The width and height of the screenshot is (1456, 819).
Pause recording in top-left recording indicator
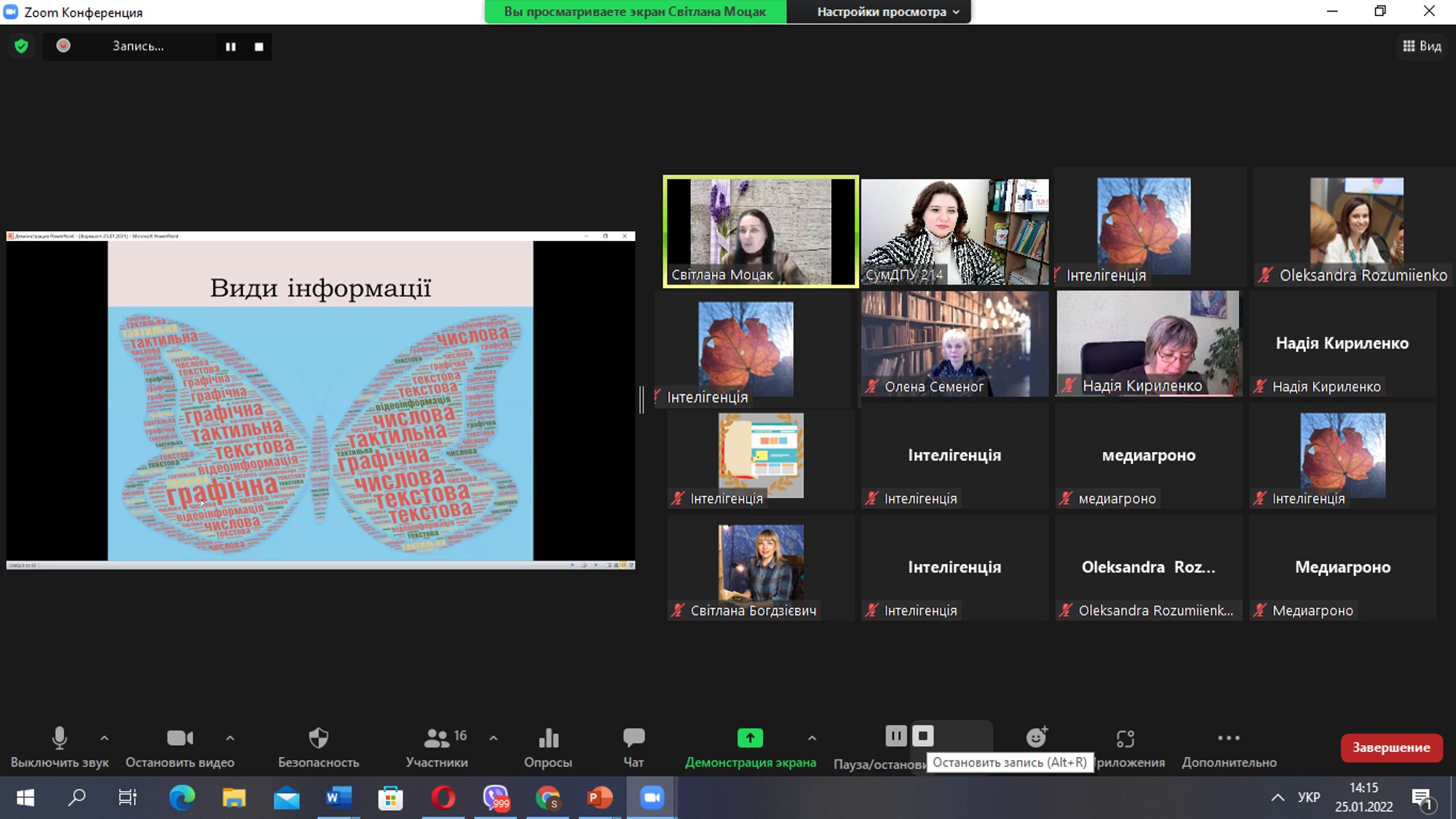pyautogui.click(x=231, y=47)
